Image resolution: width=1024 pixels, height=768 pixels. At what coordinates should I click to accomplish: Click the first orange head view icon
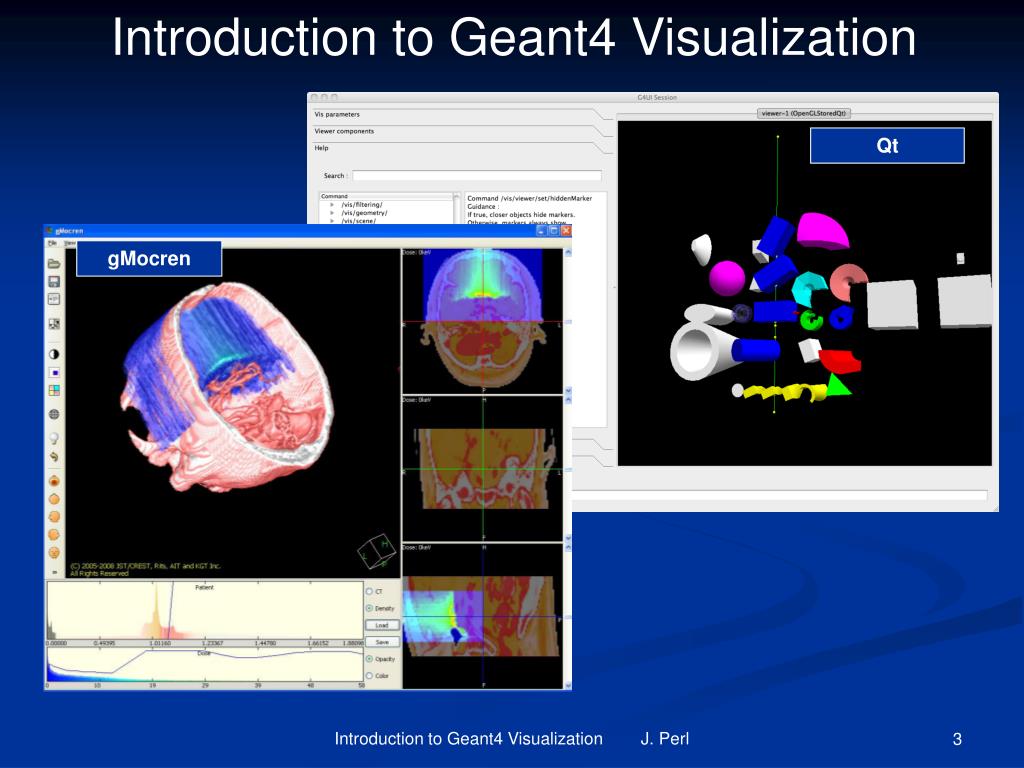point(54,481)
